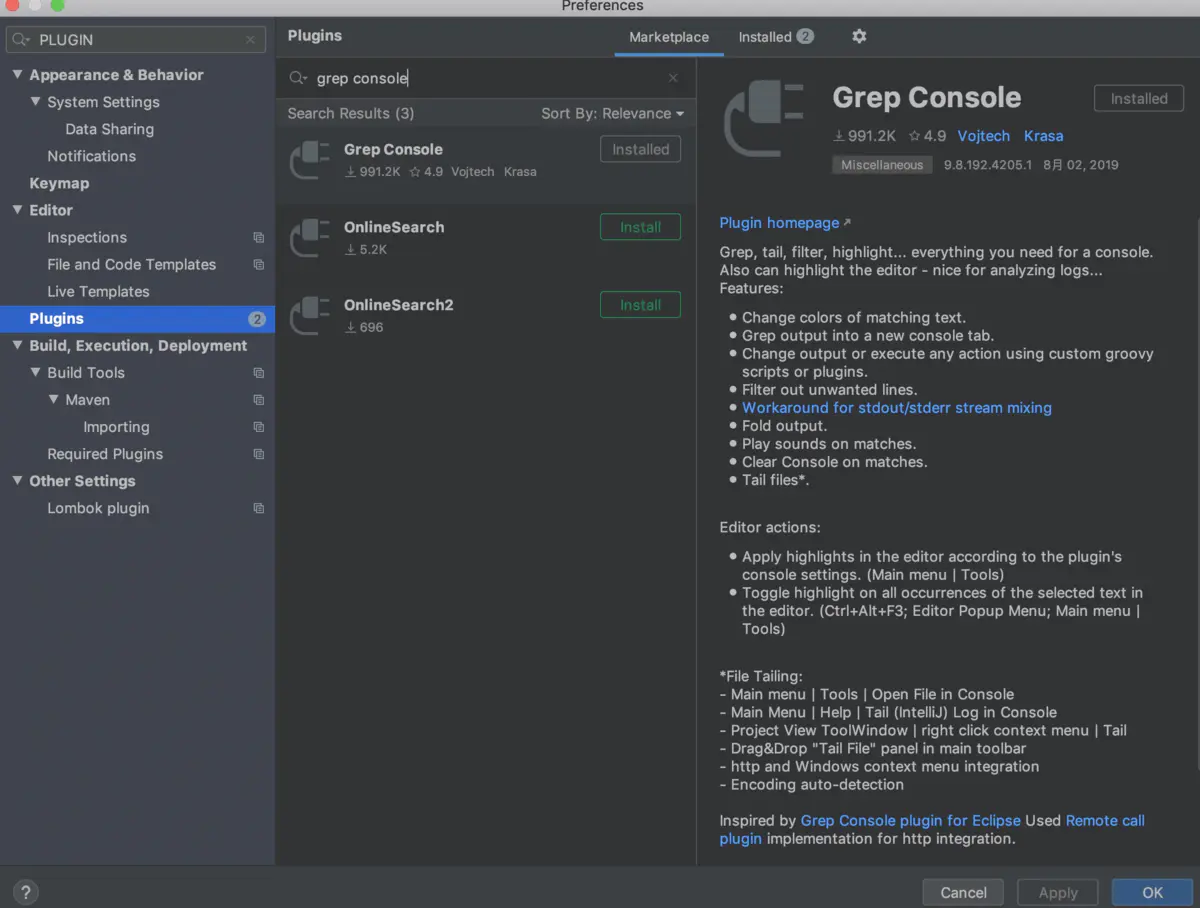Click the magnifier icon in plugin search
The width and height of the screenshot is (1200, 908).
click(298, 78)
